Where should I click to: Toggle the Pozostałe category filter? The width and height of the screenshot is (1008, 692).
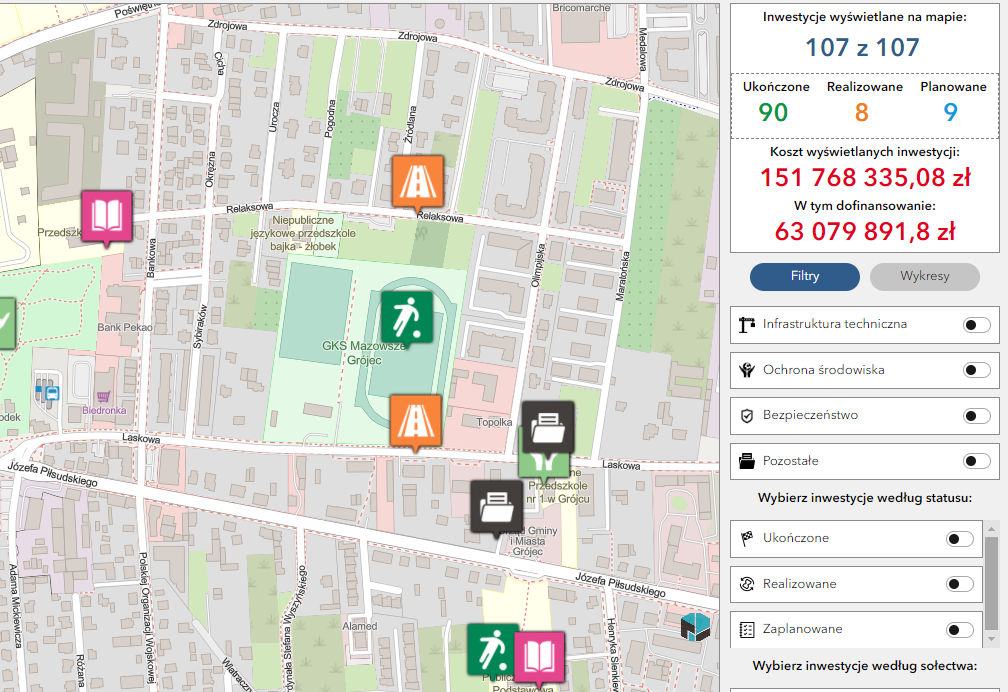[976, 461]
